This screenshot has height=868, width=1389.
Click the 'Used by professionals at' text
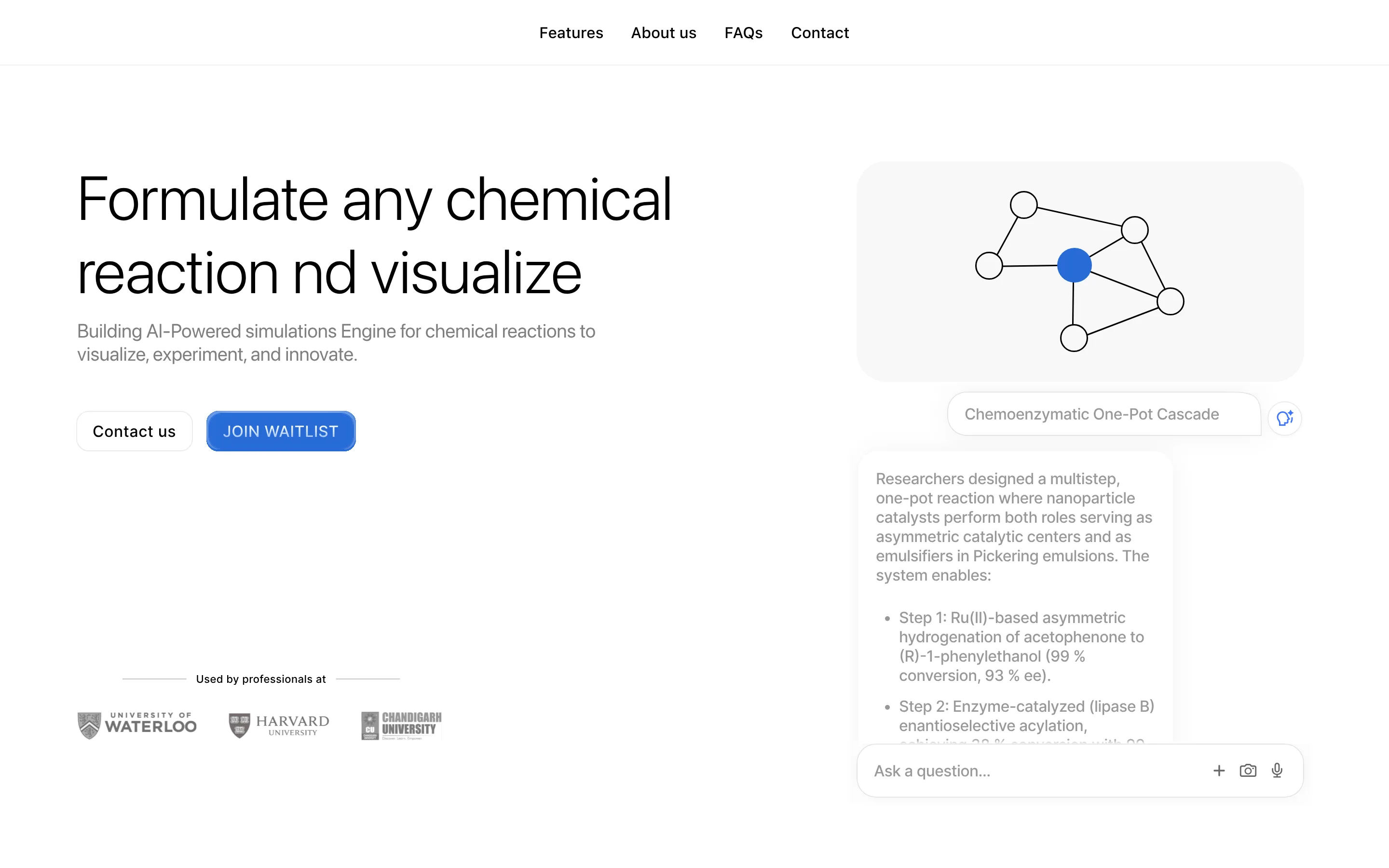pyautogui.click(x=260, y=678)
